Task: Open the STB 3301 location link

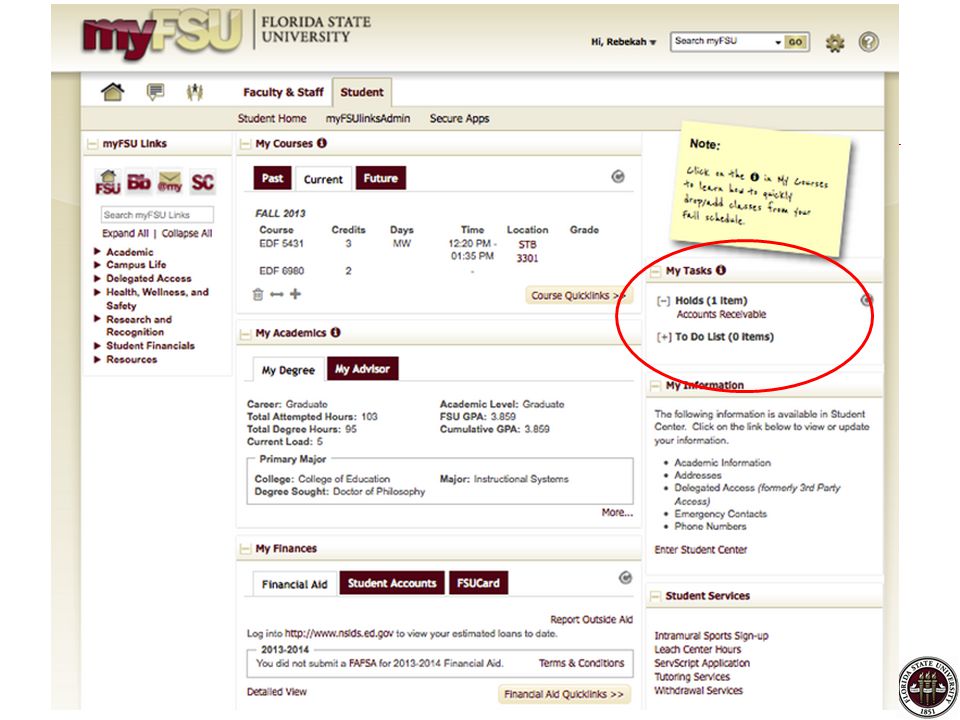Action: [527, 251]
